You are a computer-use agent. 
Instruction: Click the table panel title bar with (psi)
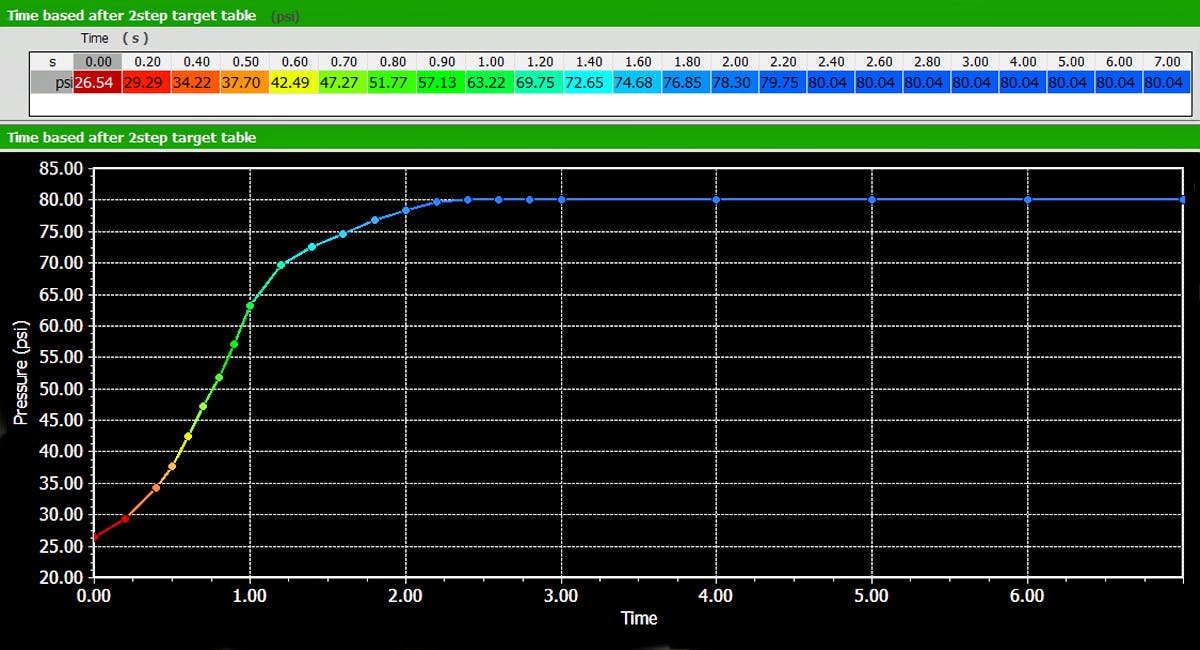click(x=600, y=16)
